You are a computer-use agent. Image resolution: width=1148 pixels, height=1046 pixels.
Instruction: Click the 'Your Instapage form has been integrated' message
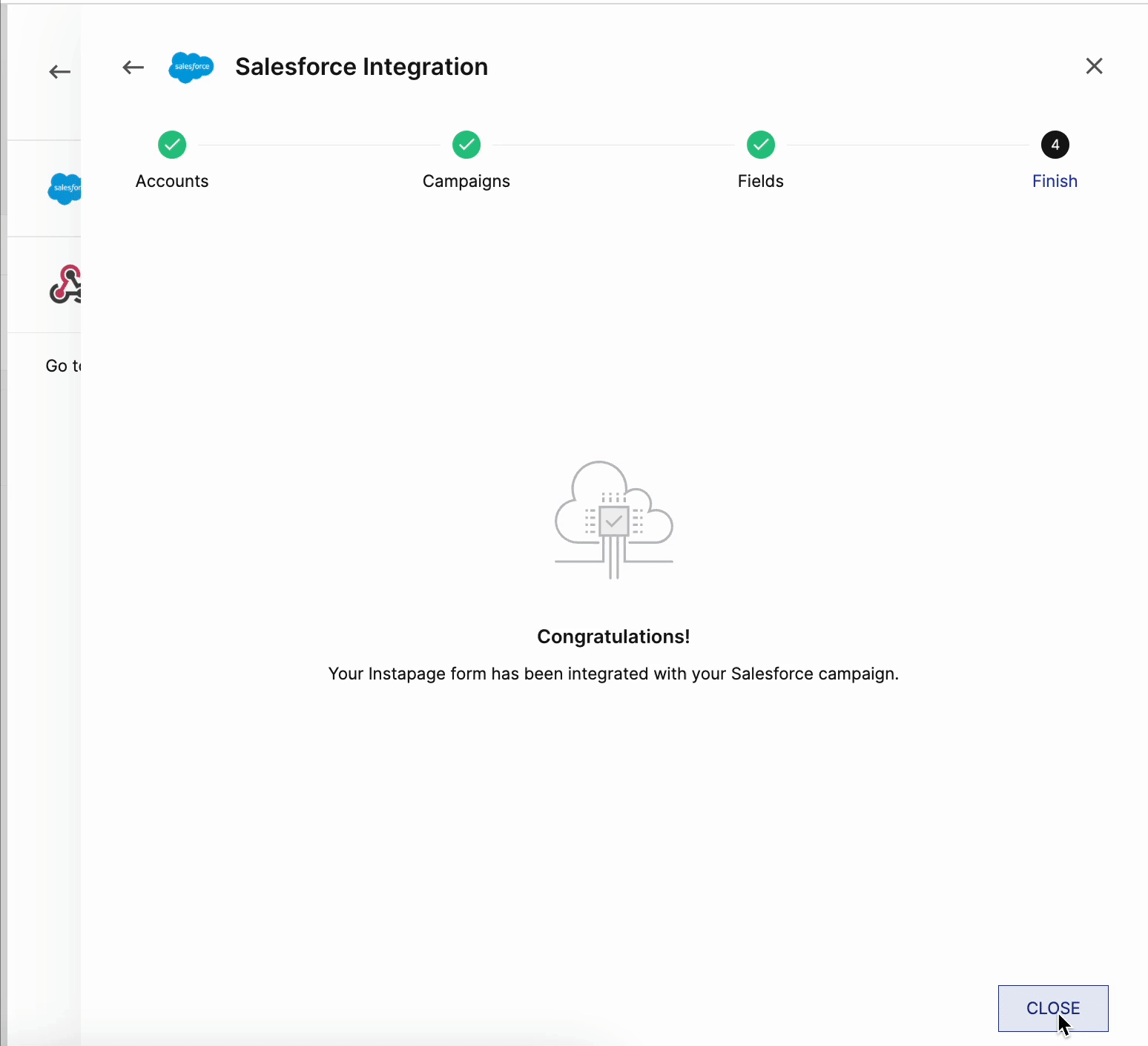tap(613, 674)
